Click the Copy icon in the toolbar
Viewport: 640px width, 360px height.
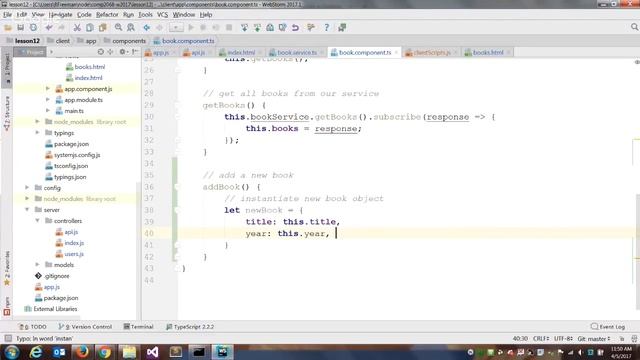tap(89, 27)
